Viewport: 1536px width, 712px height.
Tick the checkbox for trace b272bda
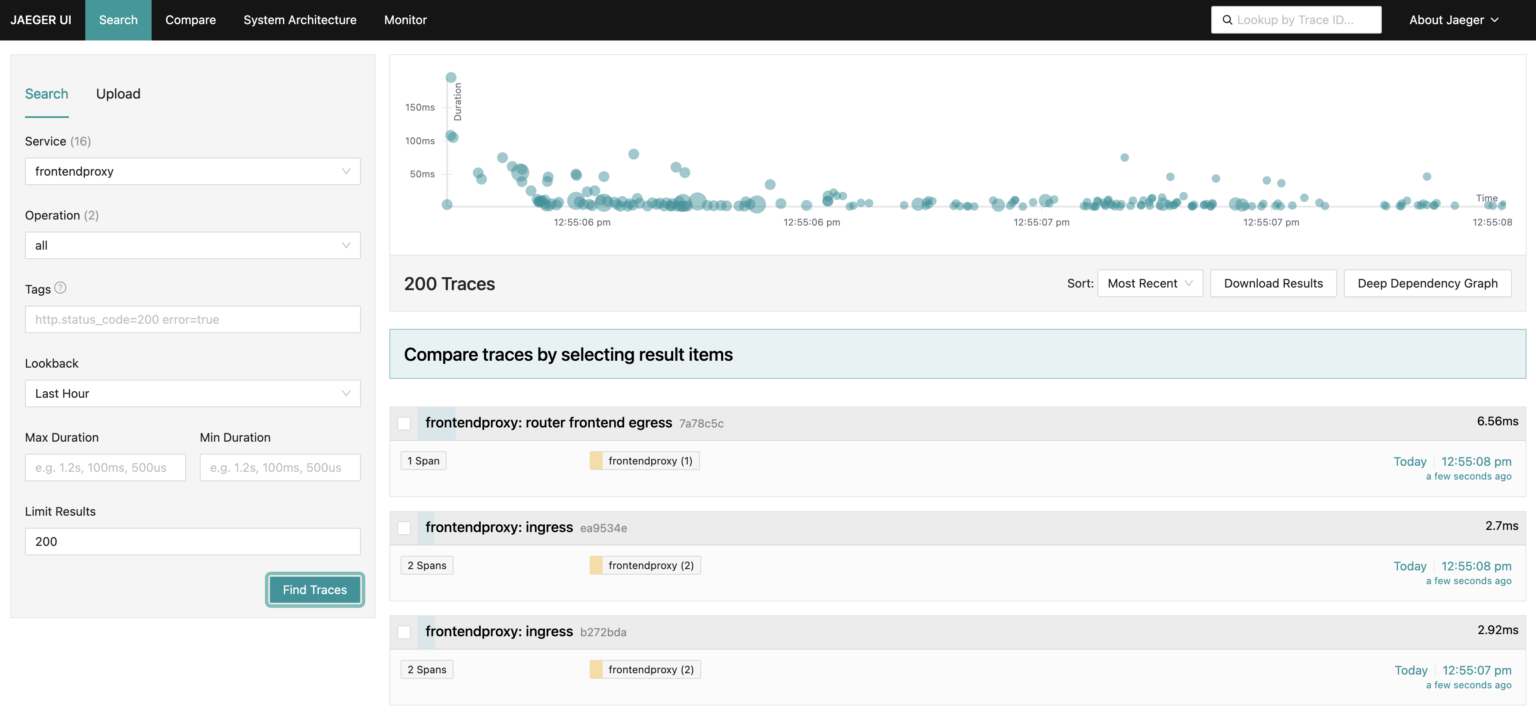(x=404, y=631)
